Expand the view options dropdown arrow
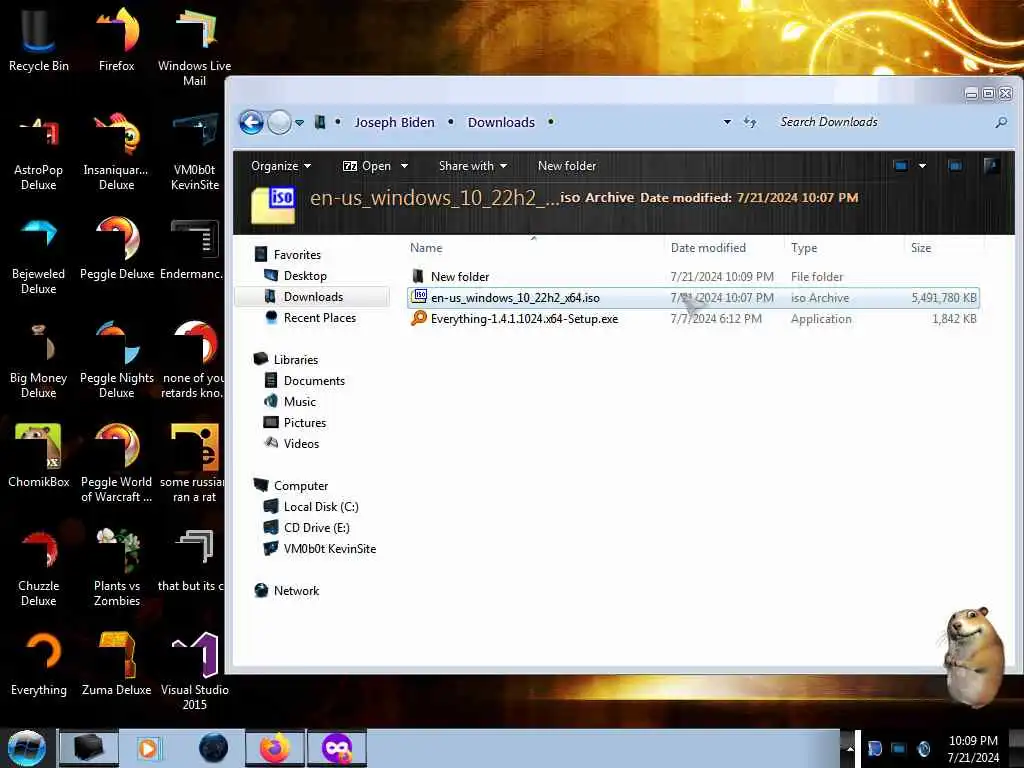1024x768 pixels. [x=922, y=166]
